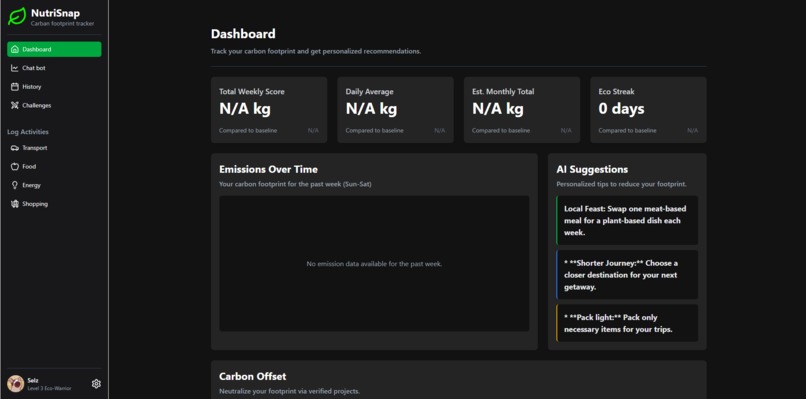Click the 'Carbon footprint tracker' tagline
806x399 pixels.
[x=62, y=24]
